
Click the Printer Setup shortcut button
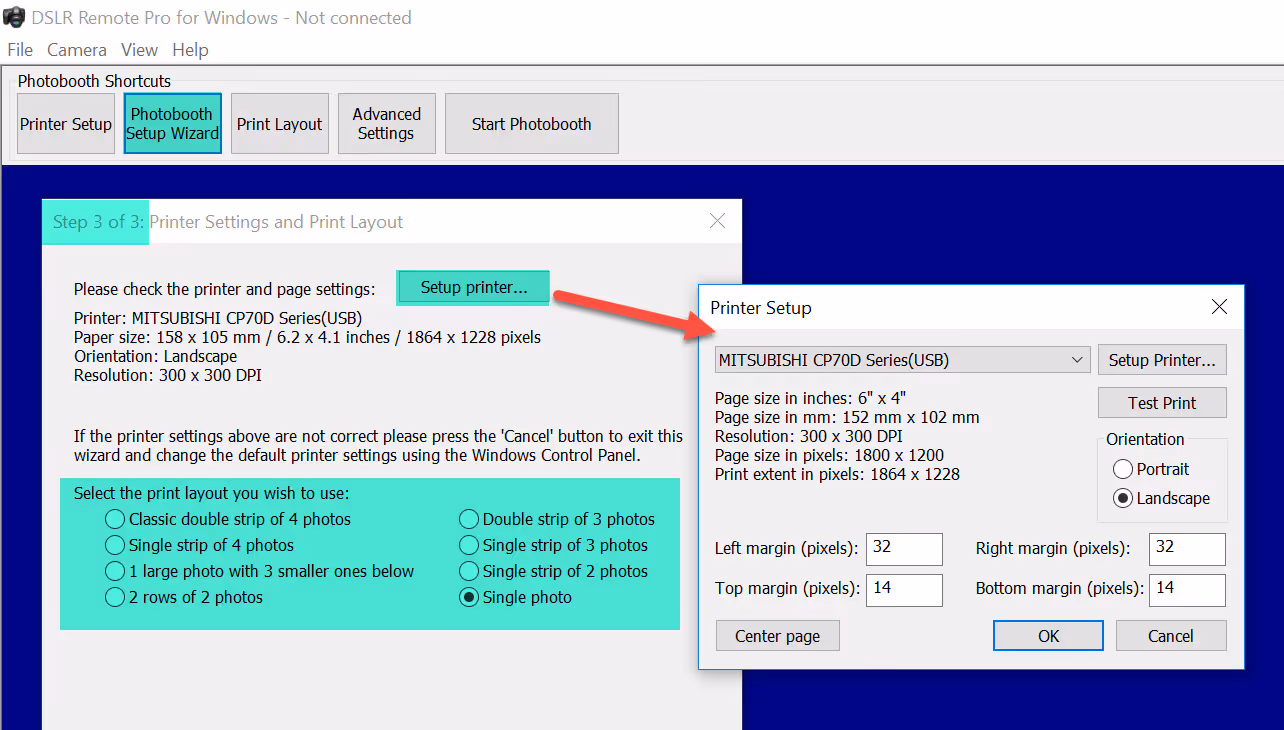[66, 124]
